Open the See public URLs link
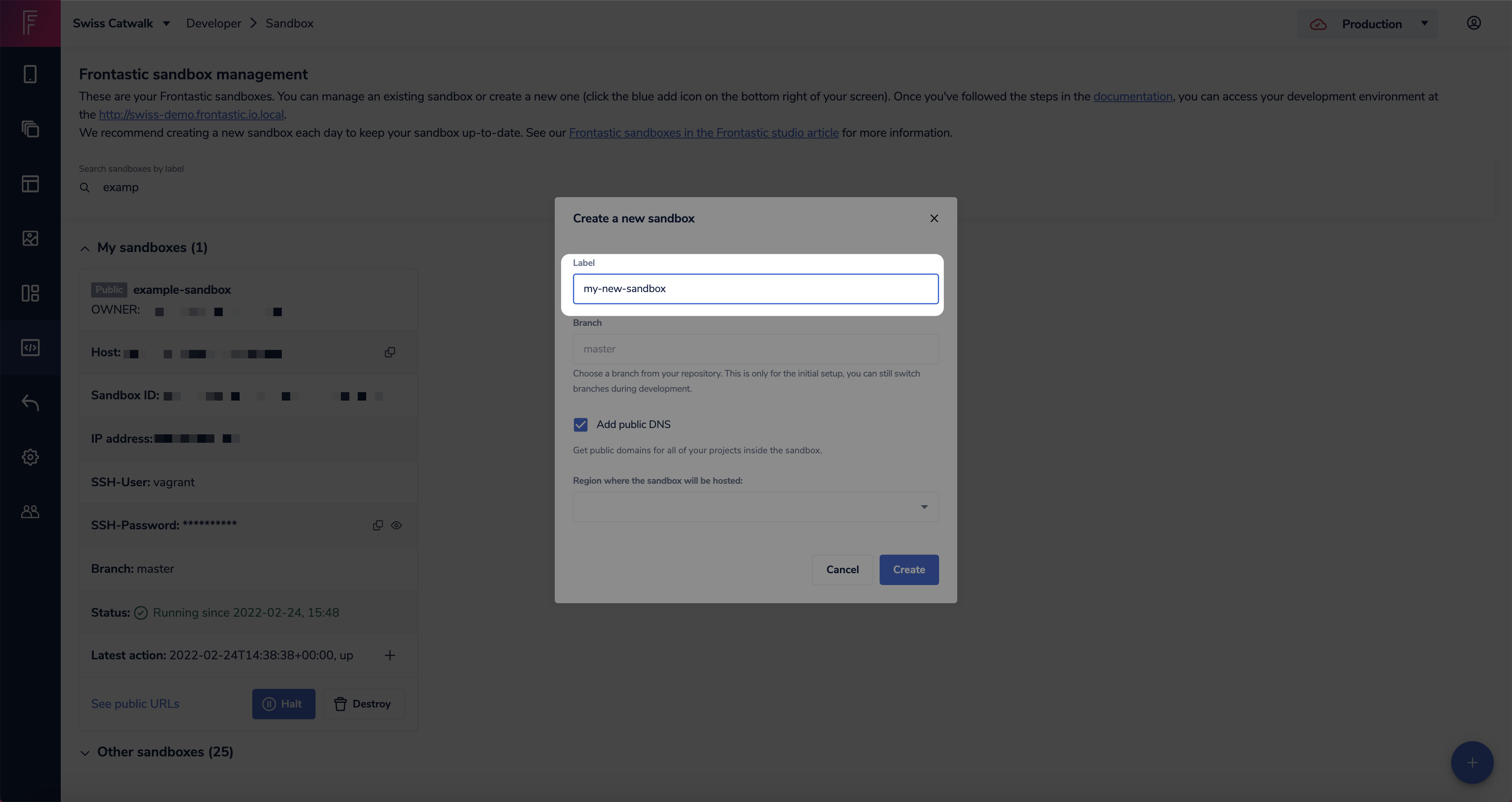Viewport: 1512px width, 802px height. (x=135, y=703)
